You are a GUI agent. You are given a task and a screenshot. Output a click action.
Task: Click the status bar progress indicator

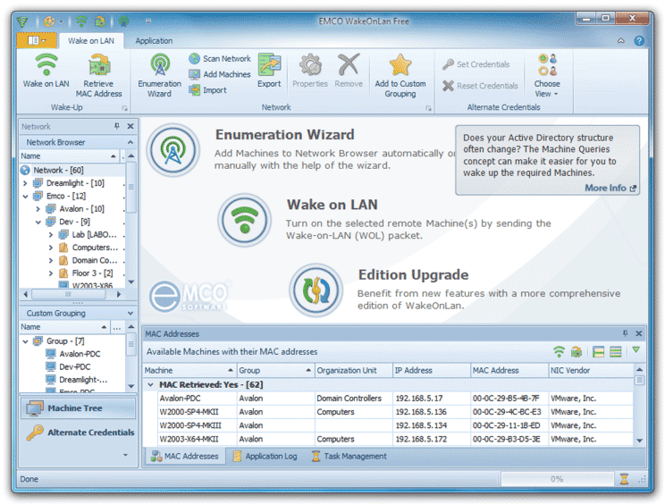557,479
